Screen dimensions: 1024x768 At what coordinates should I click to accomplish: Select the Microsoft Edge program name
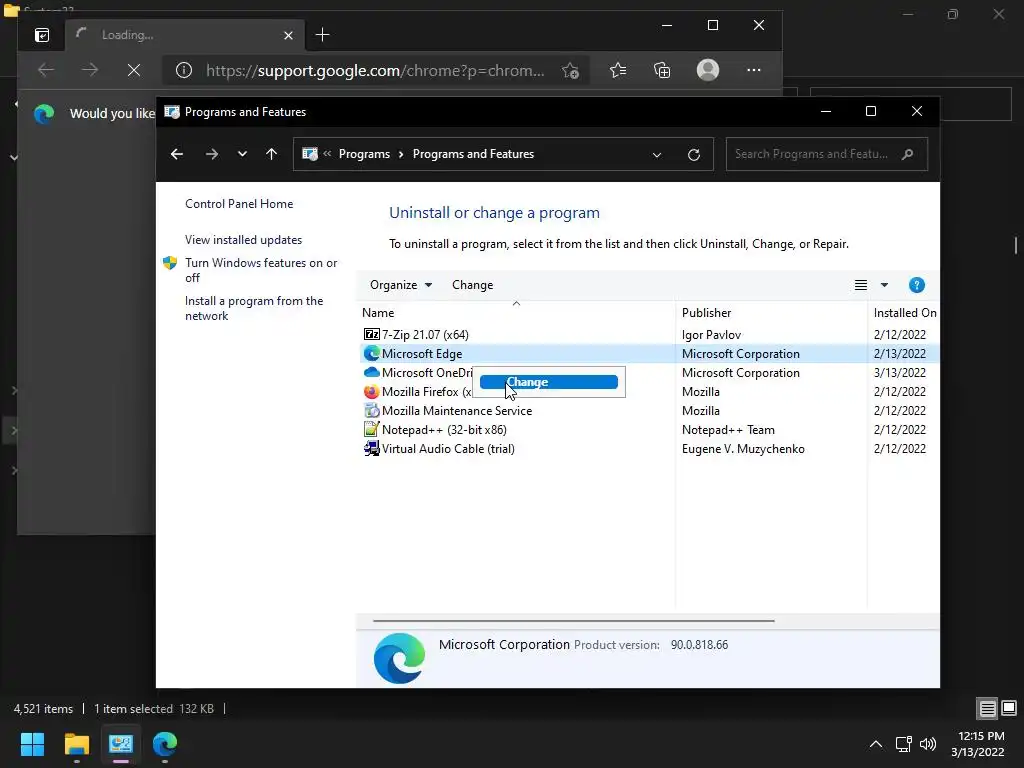pos(422,353)
